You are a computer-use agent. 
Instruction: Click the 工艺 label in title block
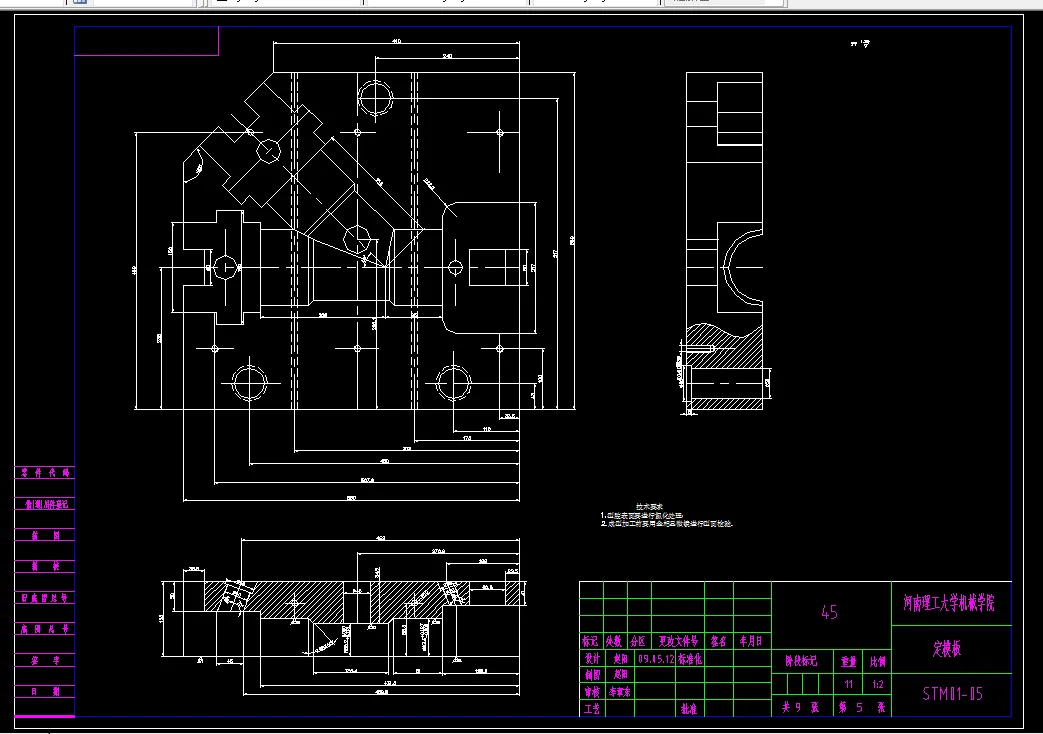[592, 709]
